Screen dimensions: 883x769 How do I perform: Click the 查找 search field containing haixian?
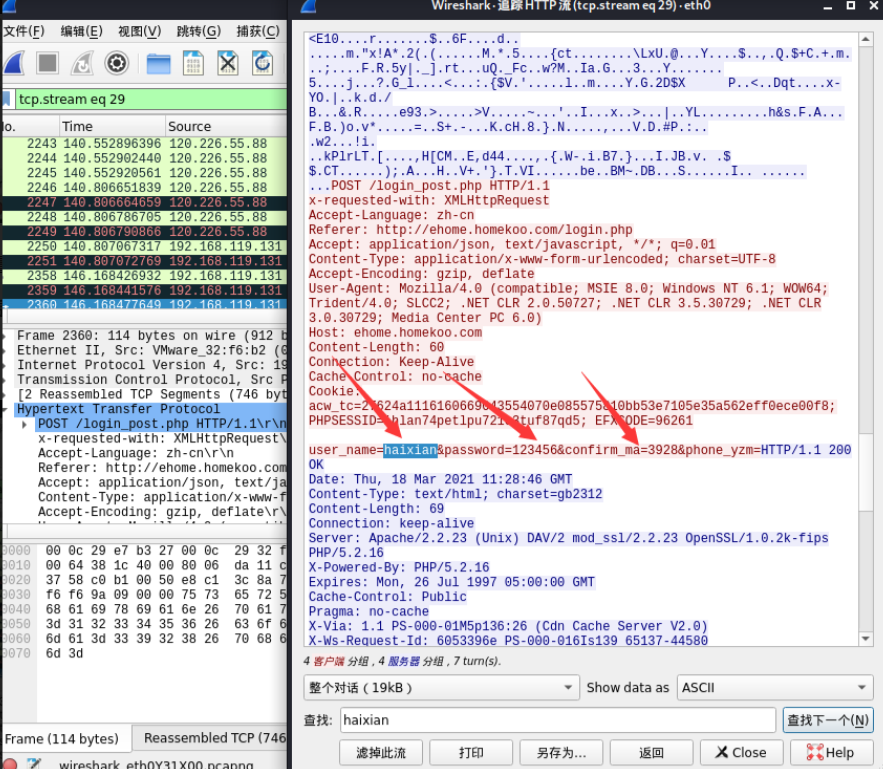click(558, 720)
